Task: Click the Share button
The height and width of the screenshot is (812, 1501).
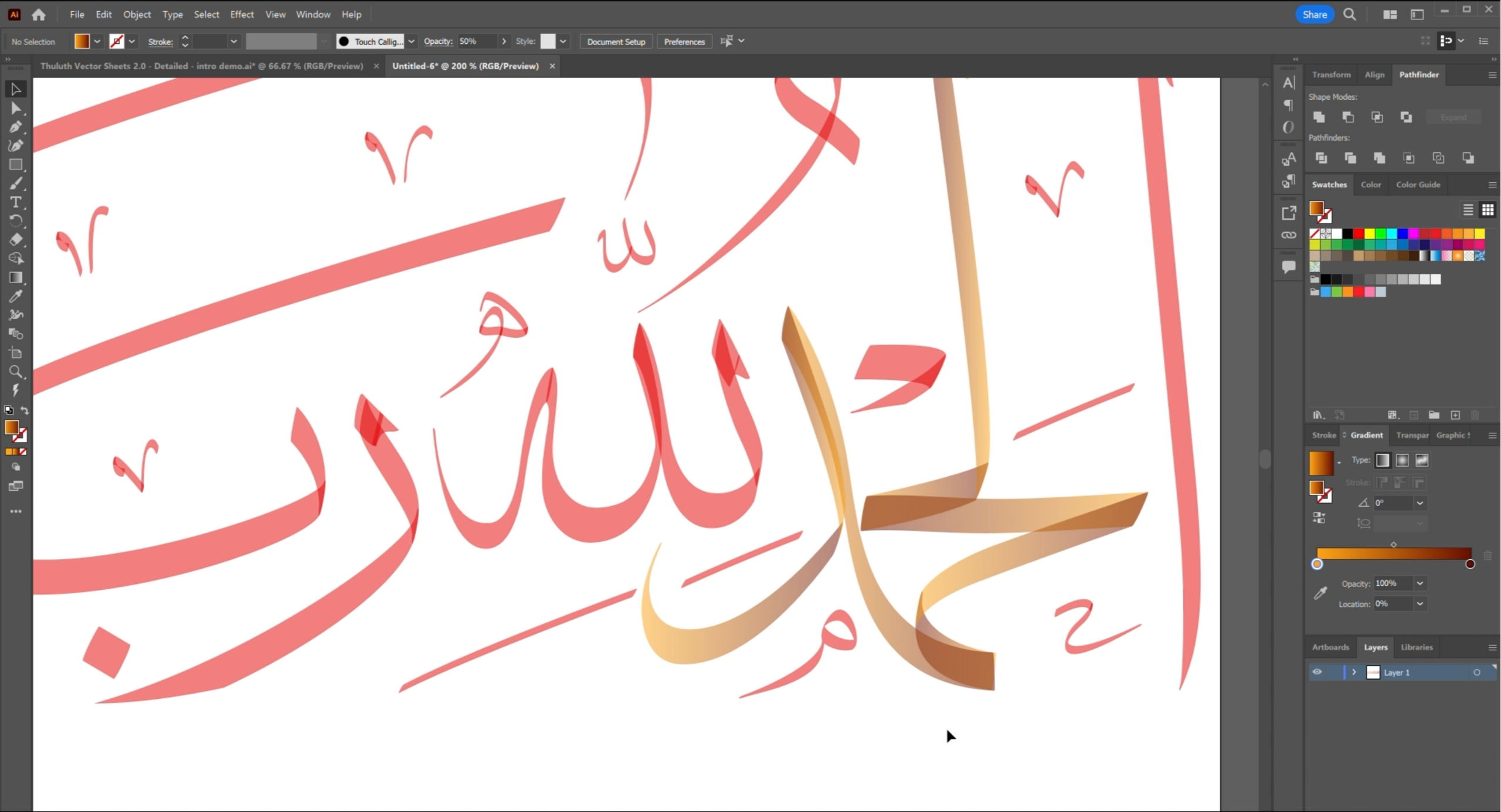Action: click(1314, 15)
